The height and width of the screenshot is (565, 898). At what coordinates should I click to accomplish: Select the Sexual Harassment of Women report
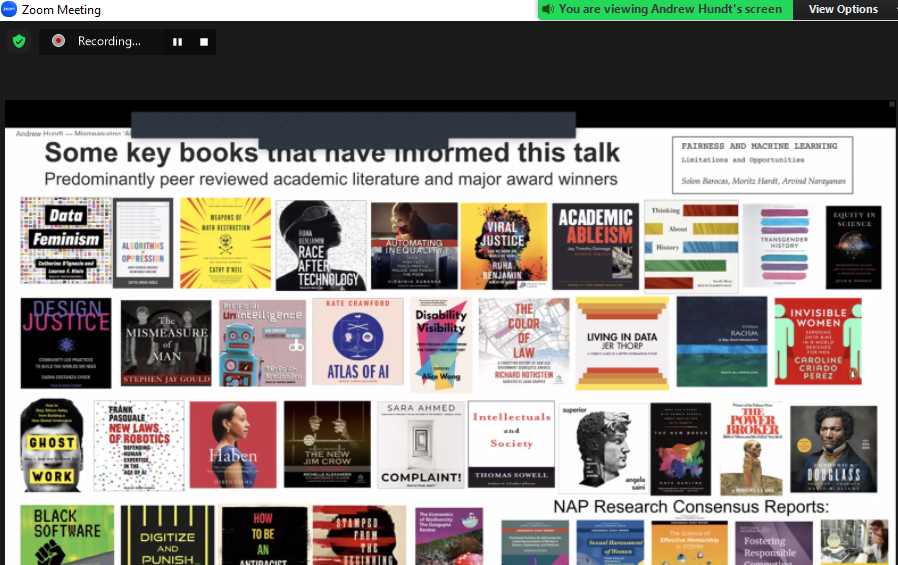(x=610, y=543)
